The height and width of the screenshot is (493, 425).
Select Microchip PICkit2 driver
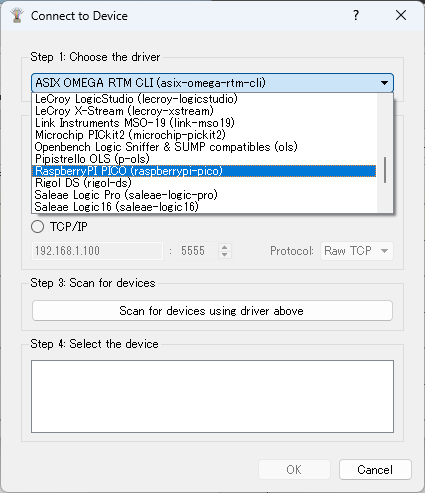pos(204,135)
